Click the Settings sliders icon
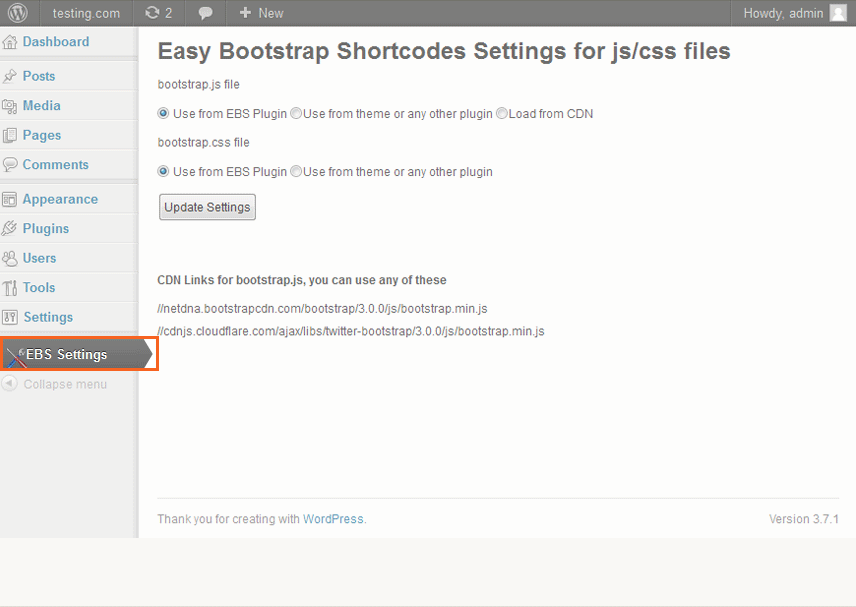Viewport: 856px width, 607px height. point(10,317)
